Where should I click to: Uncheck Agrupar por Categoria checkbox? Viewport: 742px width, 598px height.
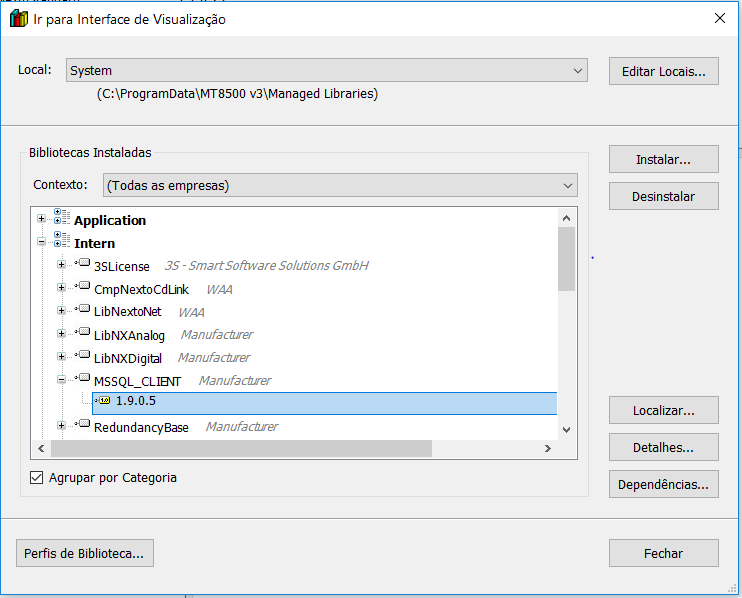38,478
